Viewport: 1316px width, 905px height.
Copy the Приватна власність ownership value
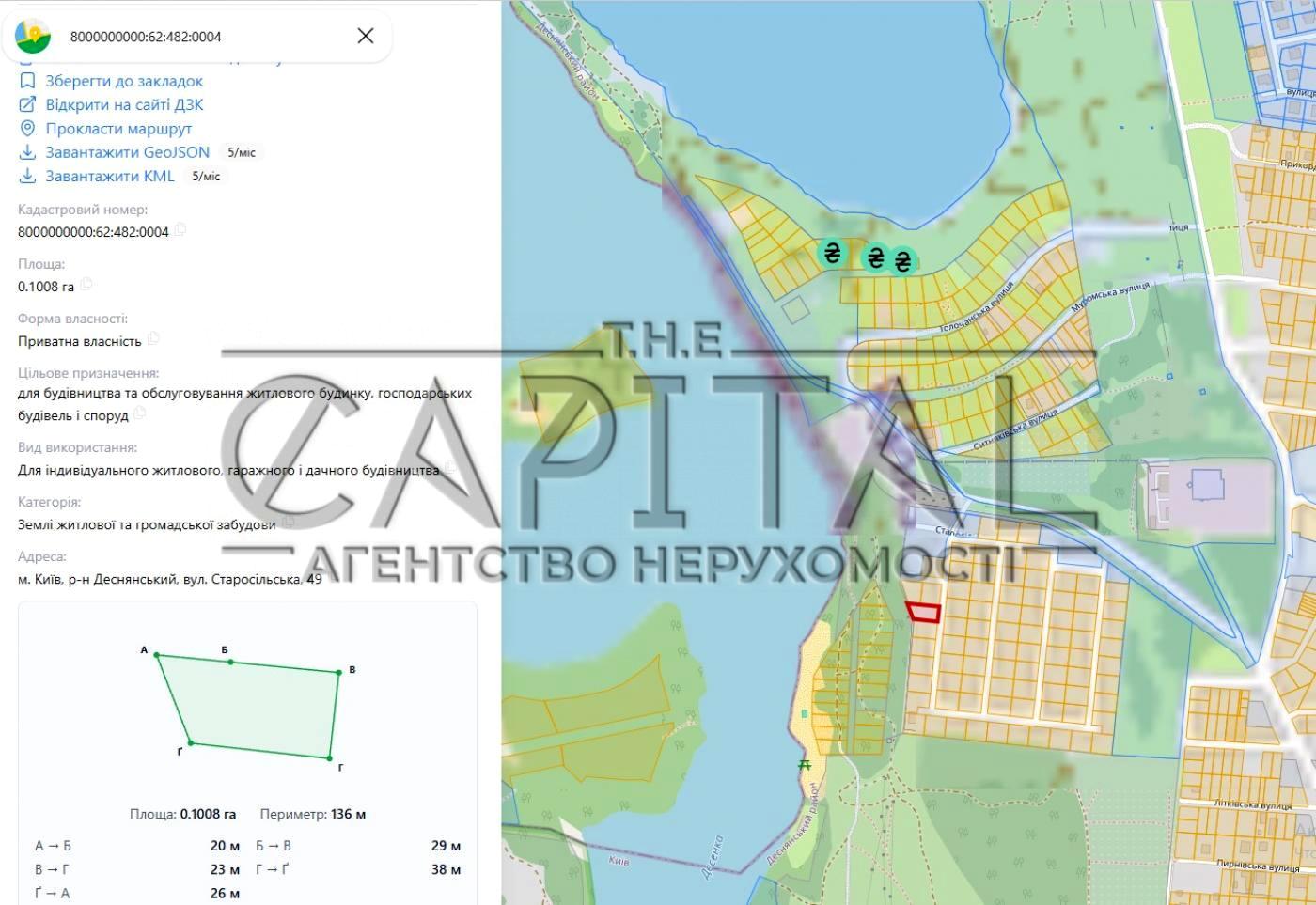pos(153,339)
